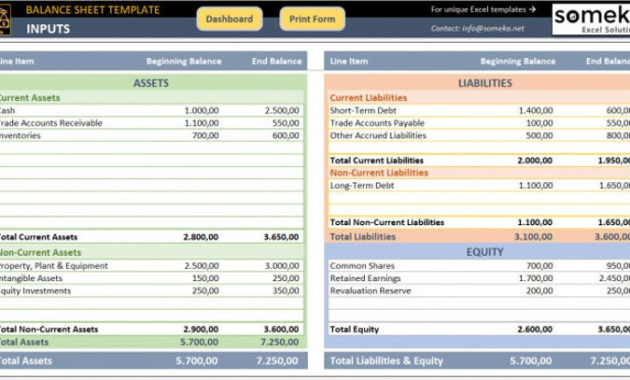Screen dimensions: 630x380
Task: Click Equity Investments end balance 350,00
Action: pyautogui.click(x=286, y=291)
